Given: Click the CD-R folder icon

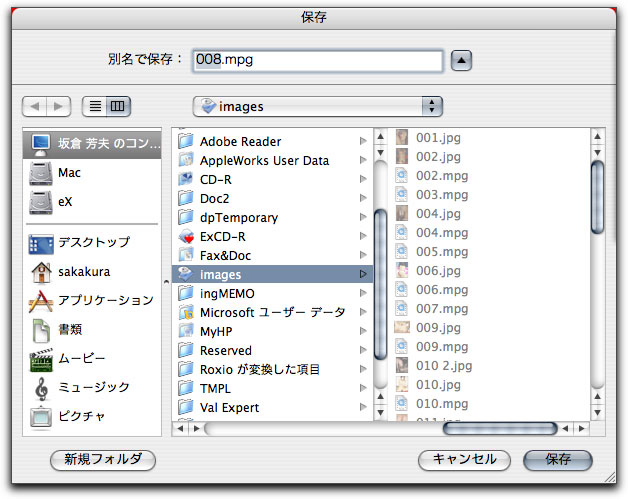Looking at the screenshot, I should click(x=185, y=179).
